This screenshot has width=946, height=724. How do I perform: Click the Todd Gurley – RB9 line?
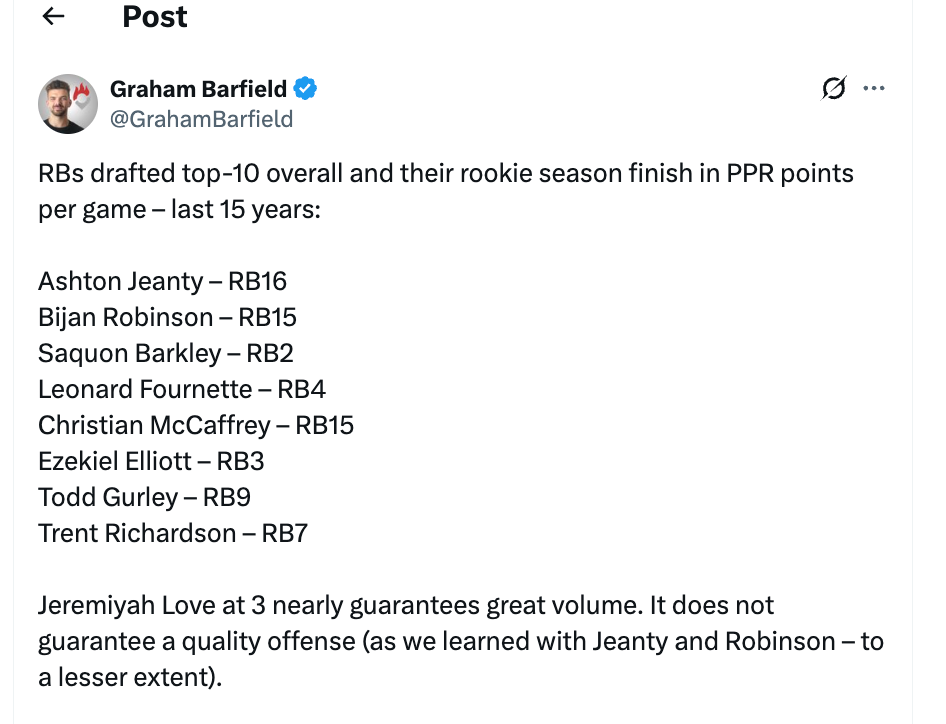pos(144,497)
